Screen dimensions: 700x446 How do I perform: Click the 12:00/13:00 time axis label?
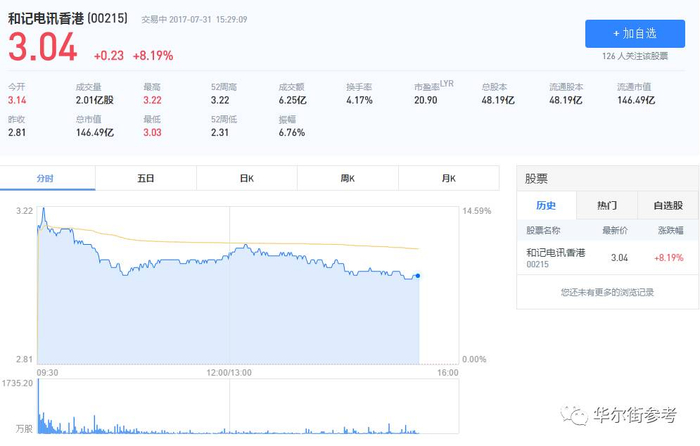(230, 372)
